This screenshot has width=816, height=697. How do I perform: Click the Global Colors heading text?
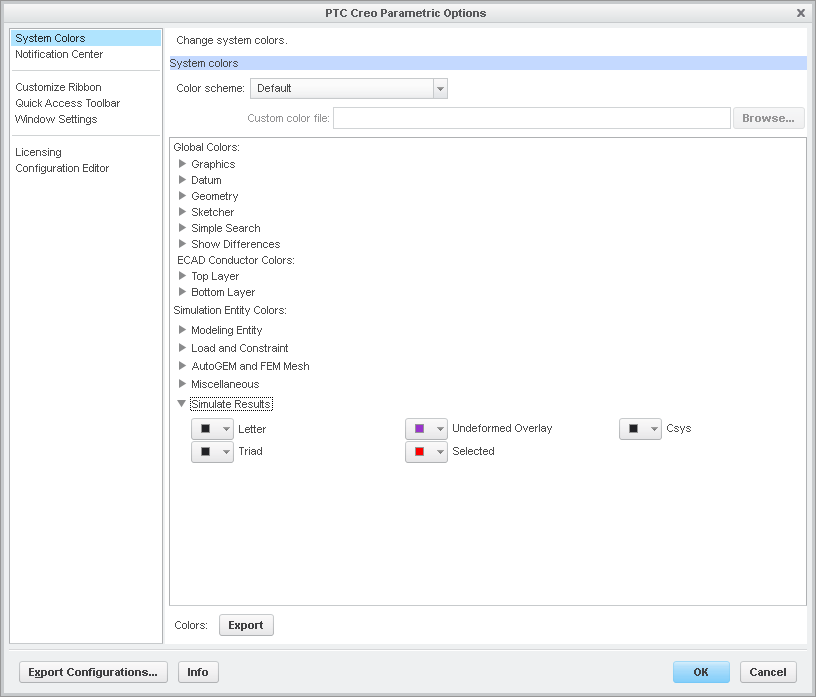[x=207, y=147]
